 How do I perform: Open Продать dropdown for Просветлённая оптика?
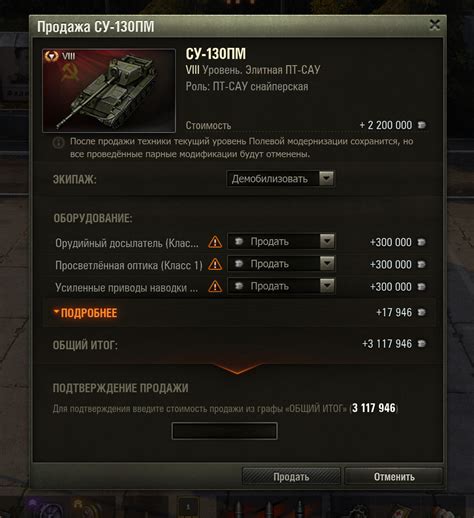pos(281,264)
